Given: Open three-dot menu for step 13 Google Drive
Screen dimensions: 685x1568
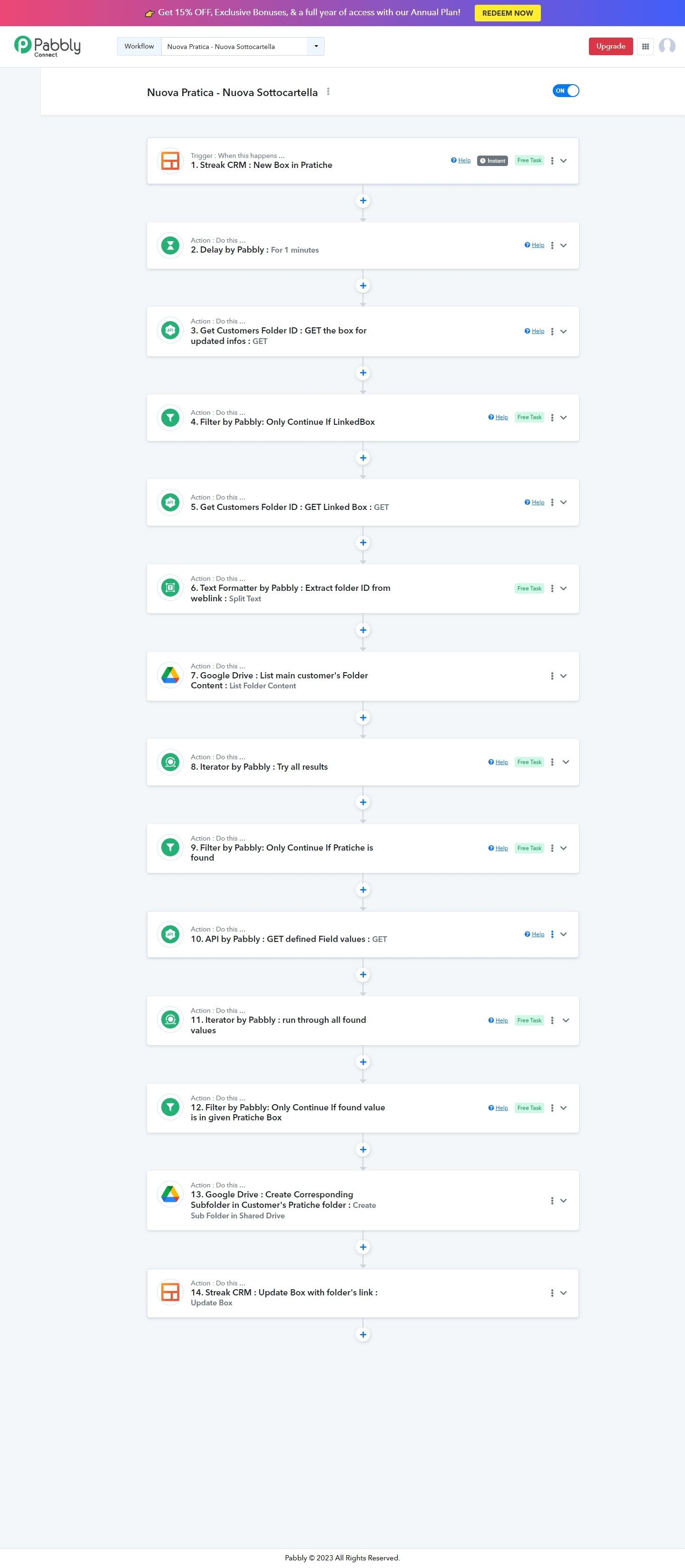Looking at the screenshot, I should click(x=552, y=1201).
